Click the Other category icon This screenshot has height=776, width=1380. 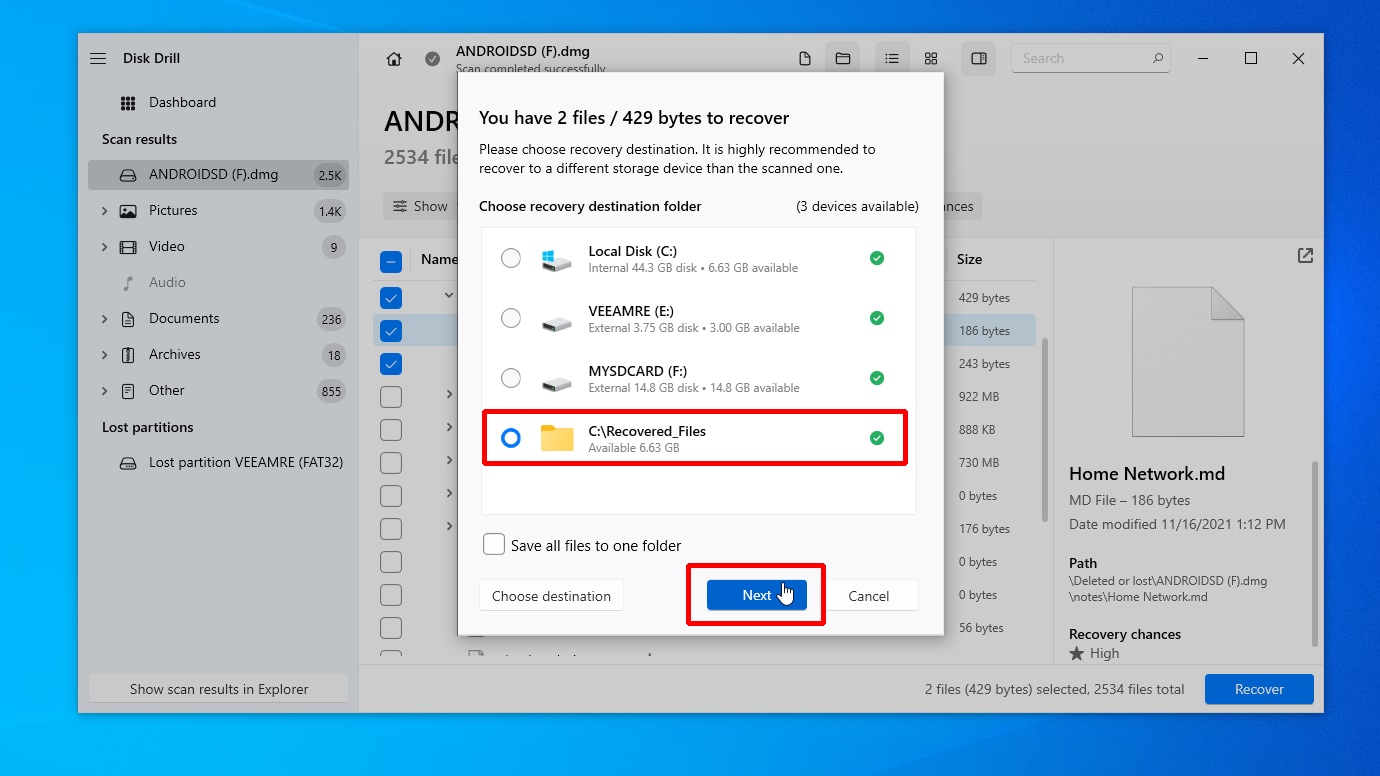[x=128, y=391]
